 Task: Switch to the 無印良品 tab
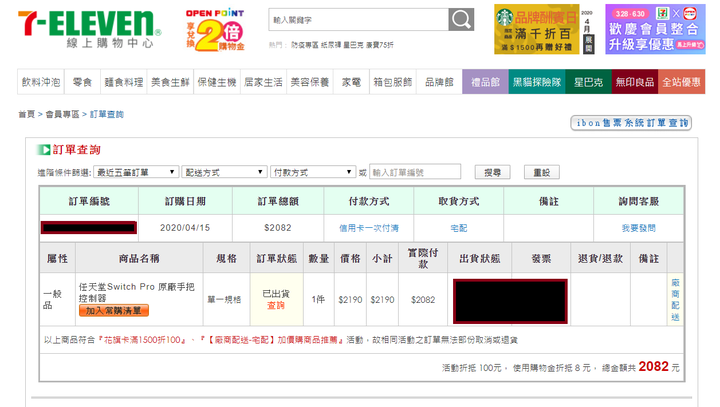pos(635,82)
